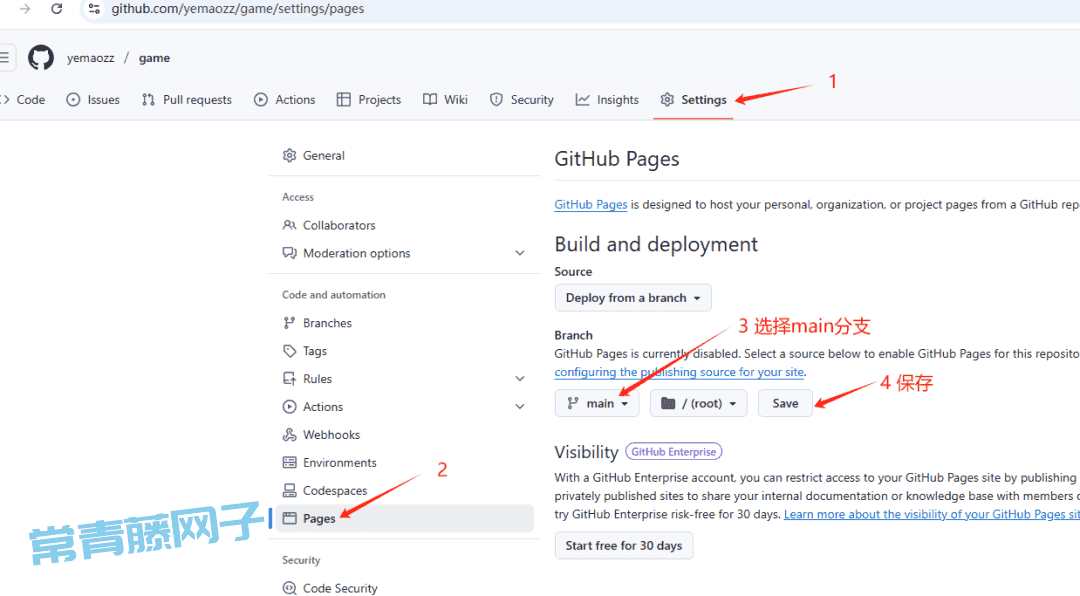
Task: Click the Settings gear icon in repo tabs
Action: coord(667,100)
